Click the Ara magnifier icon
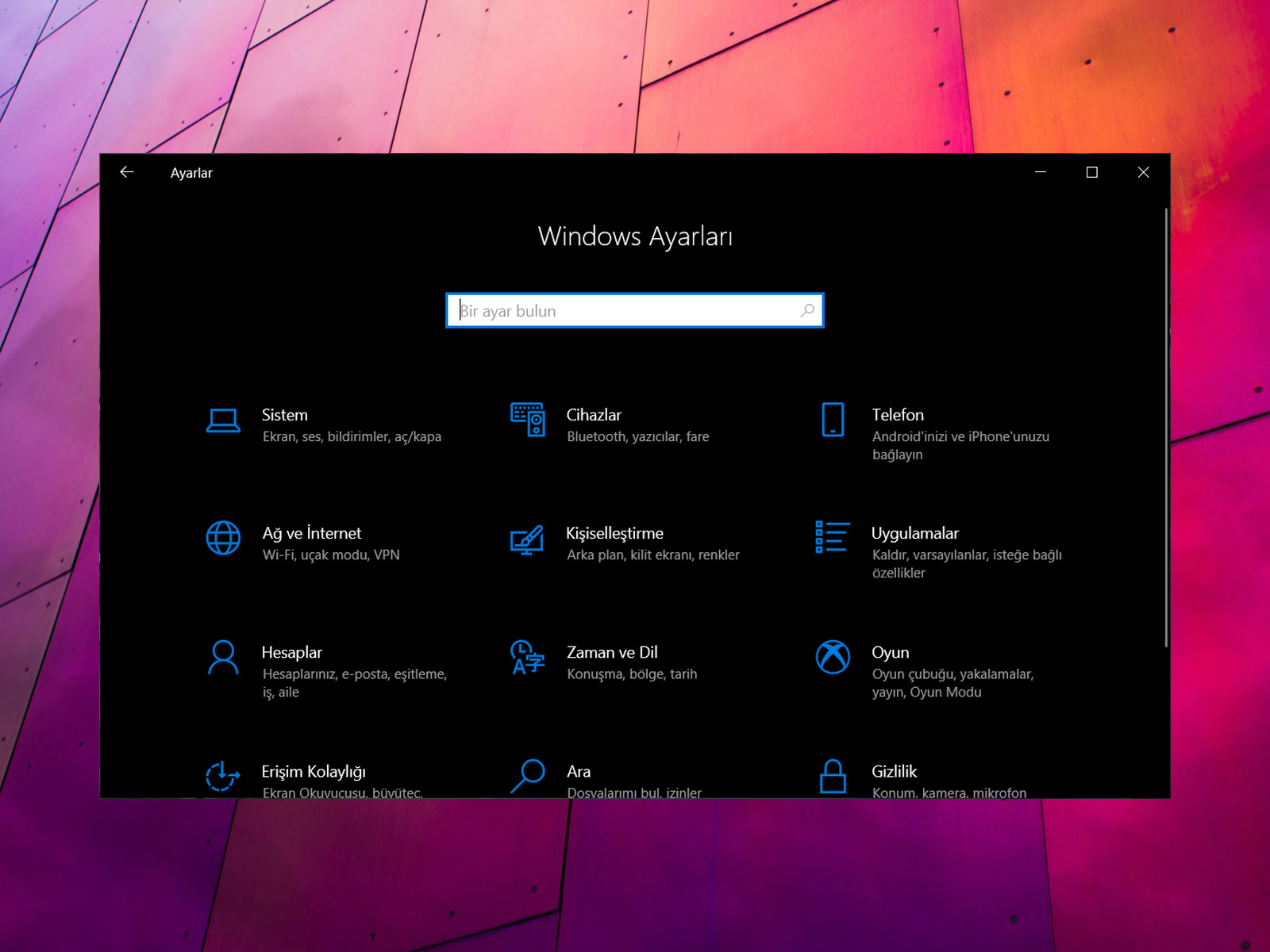1270x952 pixels. click(x=527, y=776)
